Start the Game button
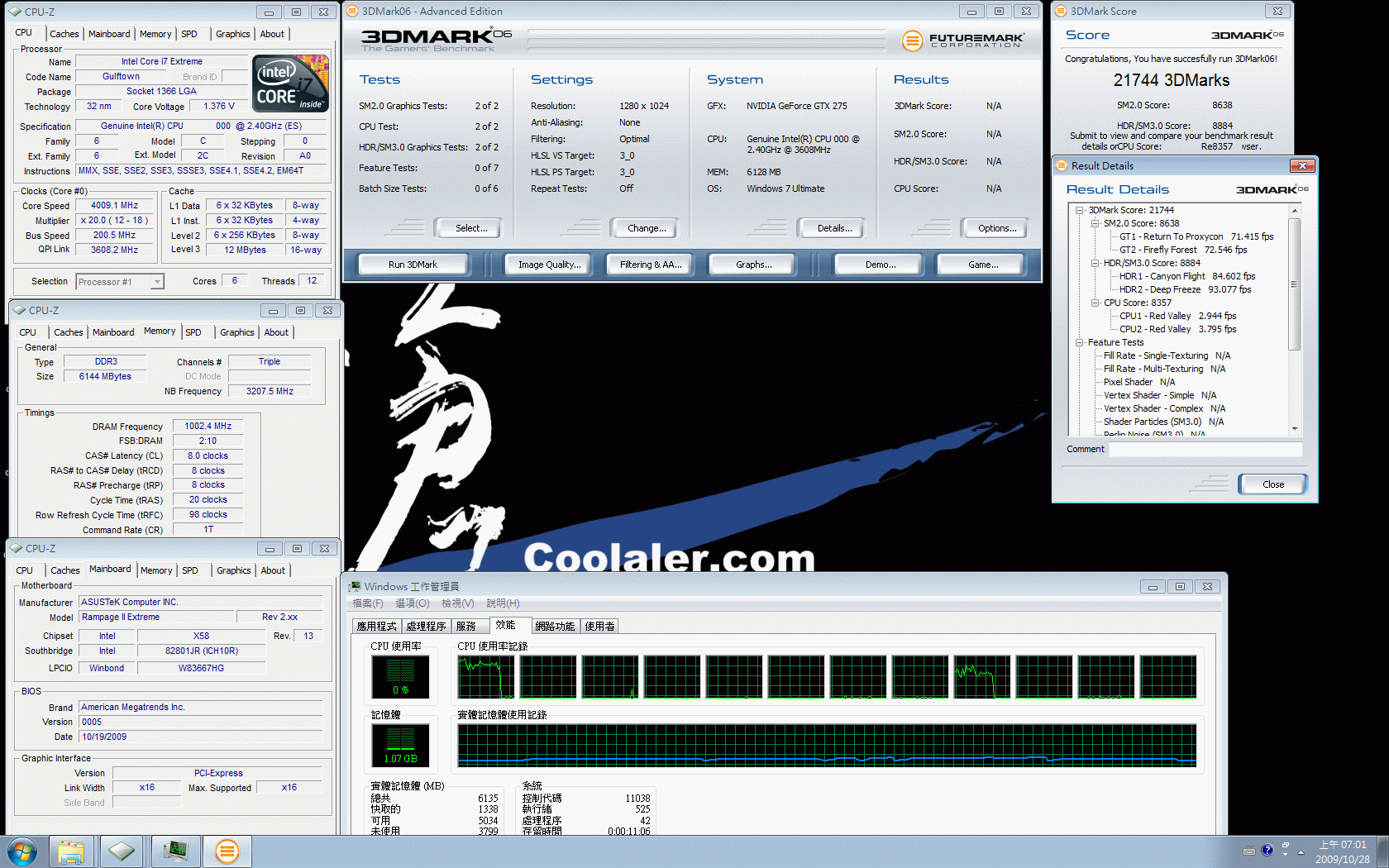Image resolution: width=1389 pixels, height=868 pixels. click(x=982, y=265)
